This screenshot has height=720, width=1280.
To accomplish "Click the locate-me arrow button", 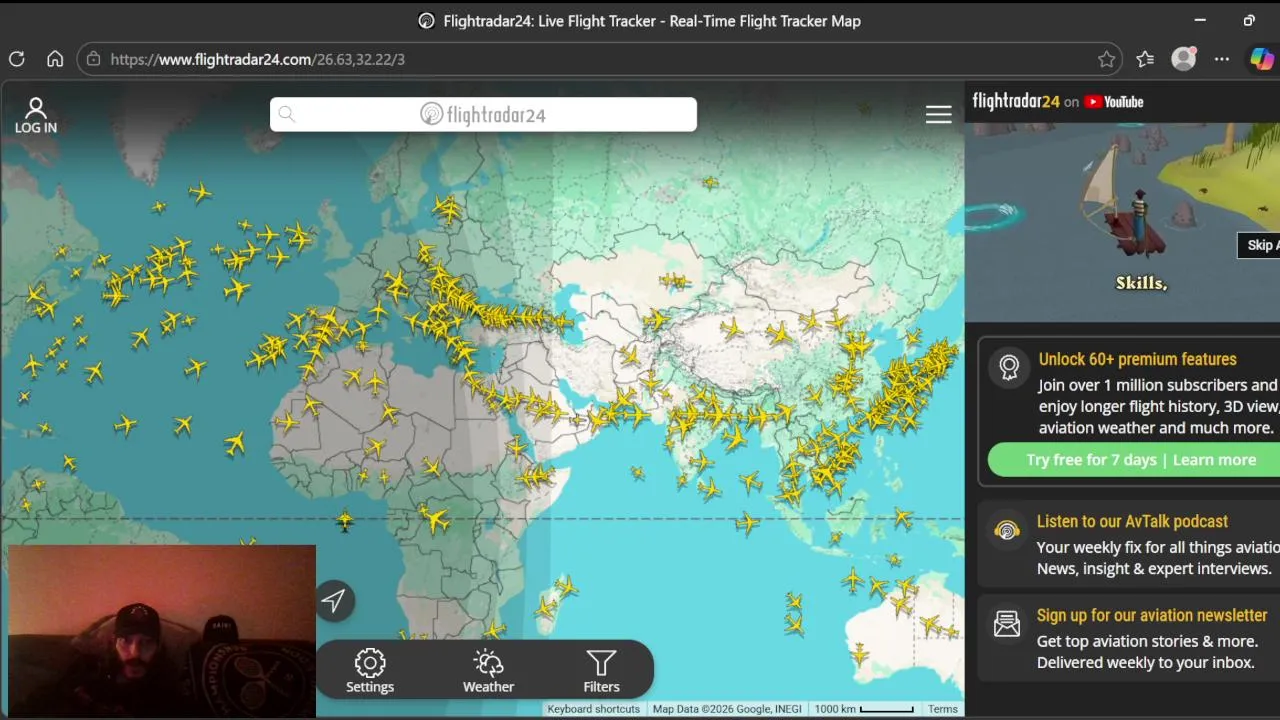I will point(334,600).
